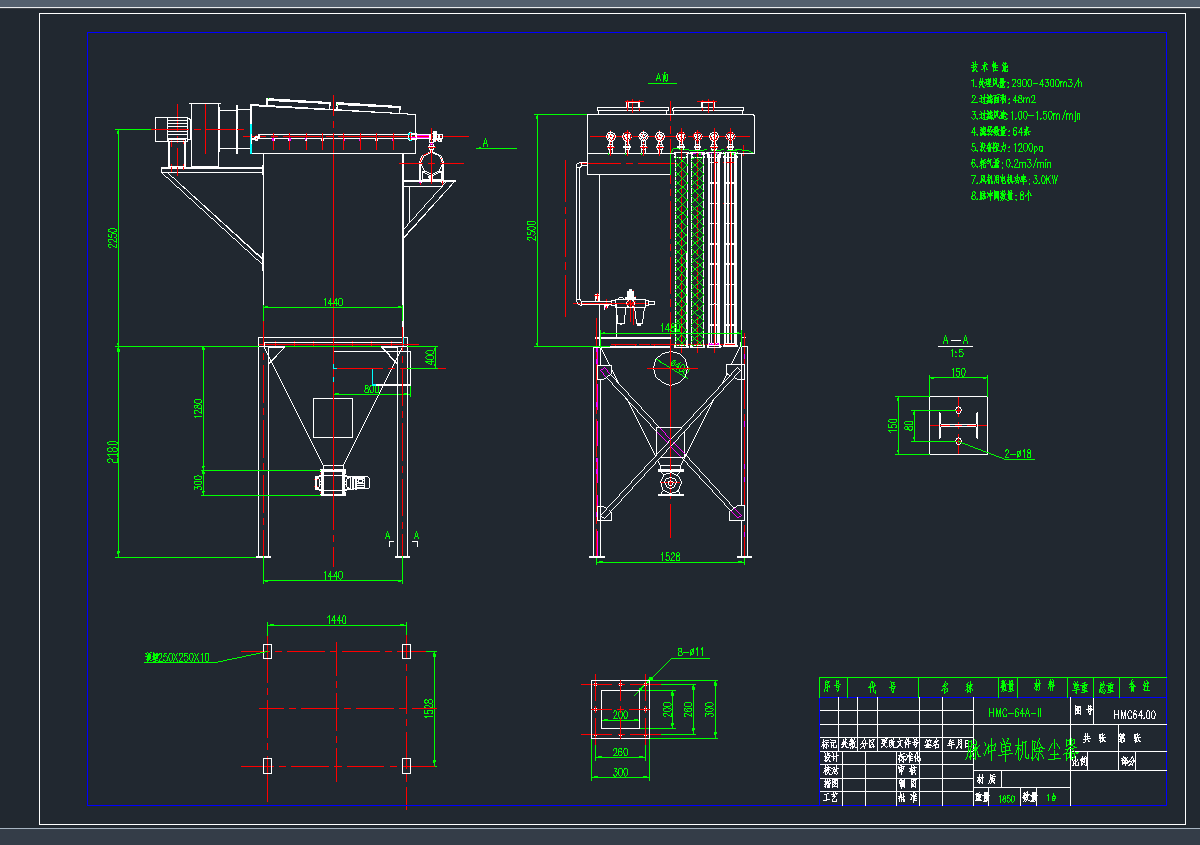Click the 2250 height dimension text
The height and width of the screenshot is (845, 1200).
(114, 237)
